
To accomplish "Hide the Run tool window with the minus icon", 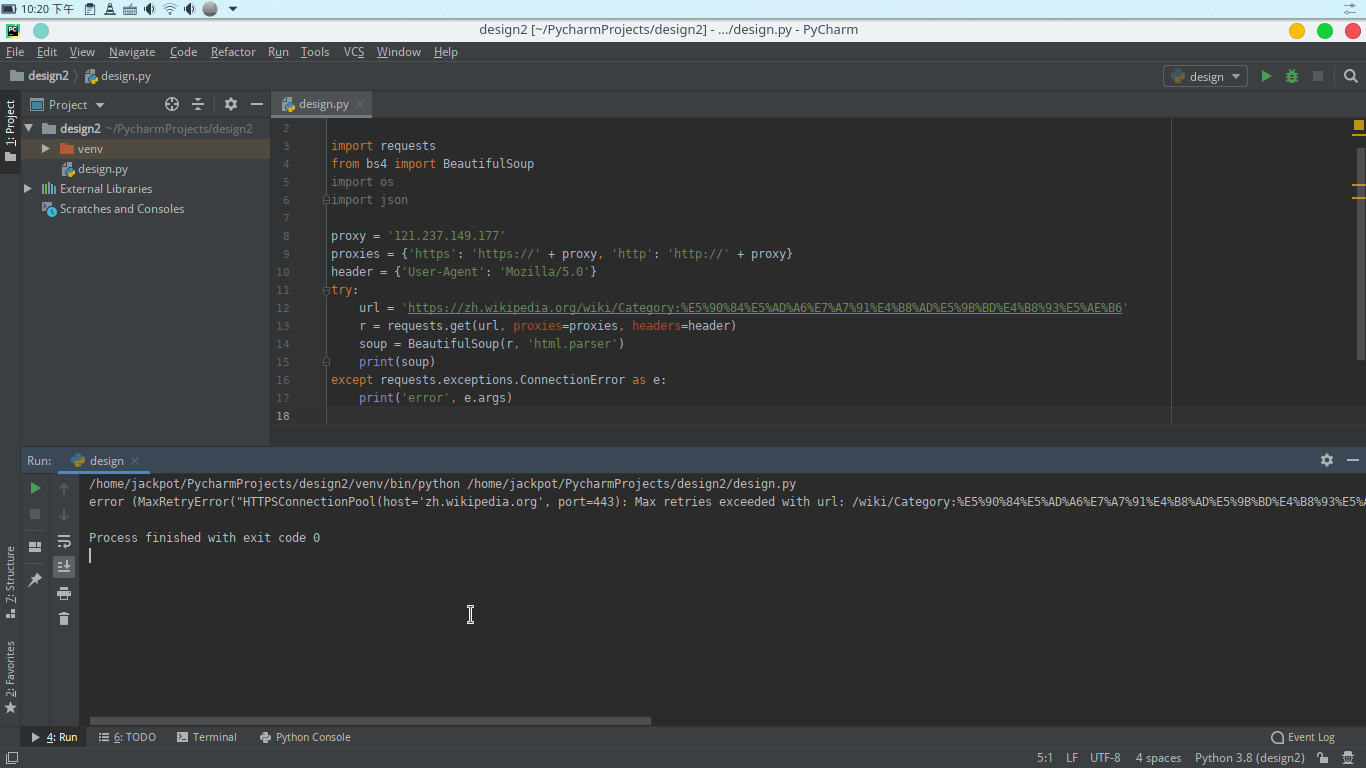I will (x=1352, y=460).
